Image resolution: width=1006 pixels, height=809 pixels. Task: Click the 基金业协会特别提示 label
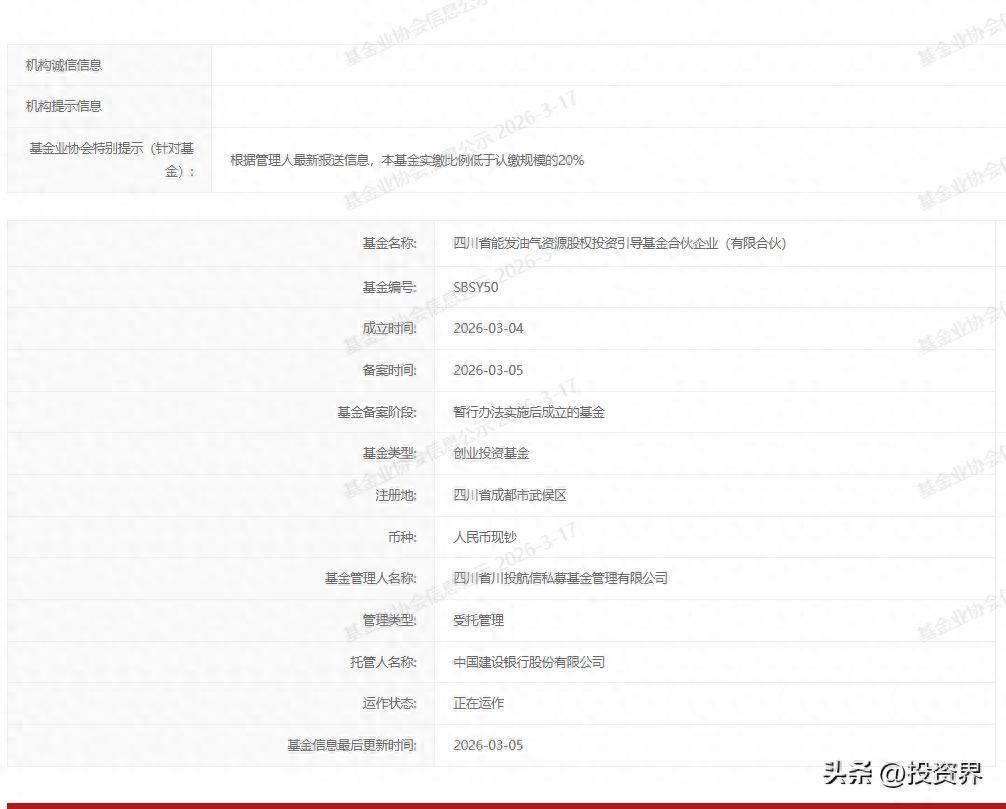click(x=111, y=159)
